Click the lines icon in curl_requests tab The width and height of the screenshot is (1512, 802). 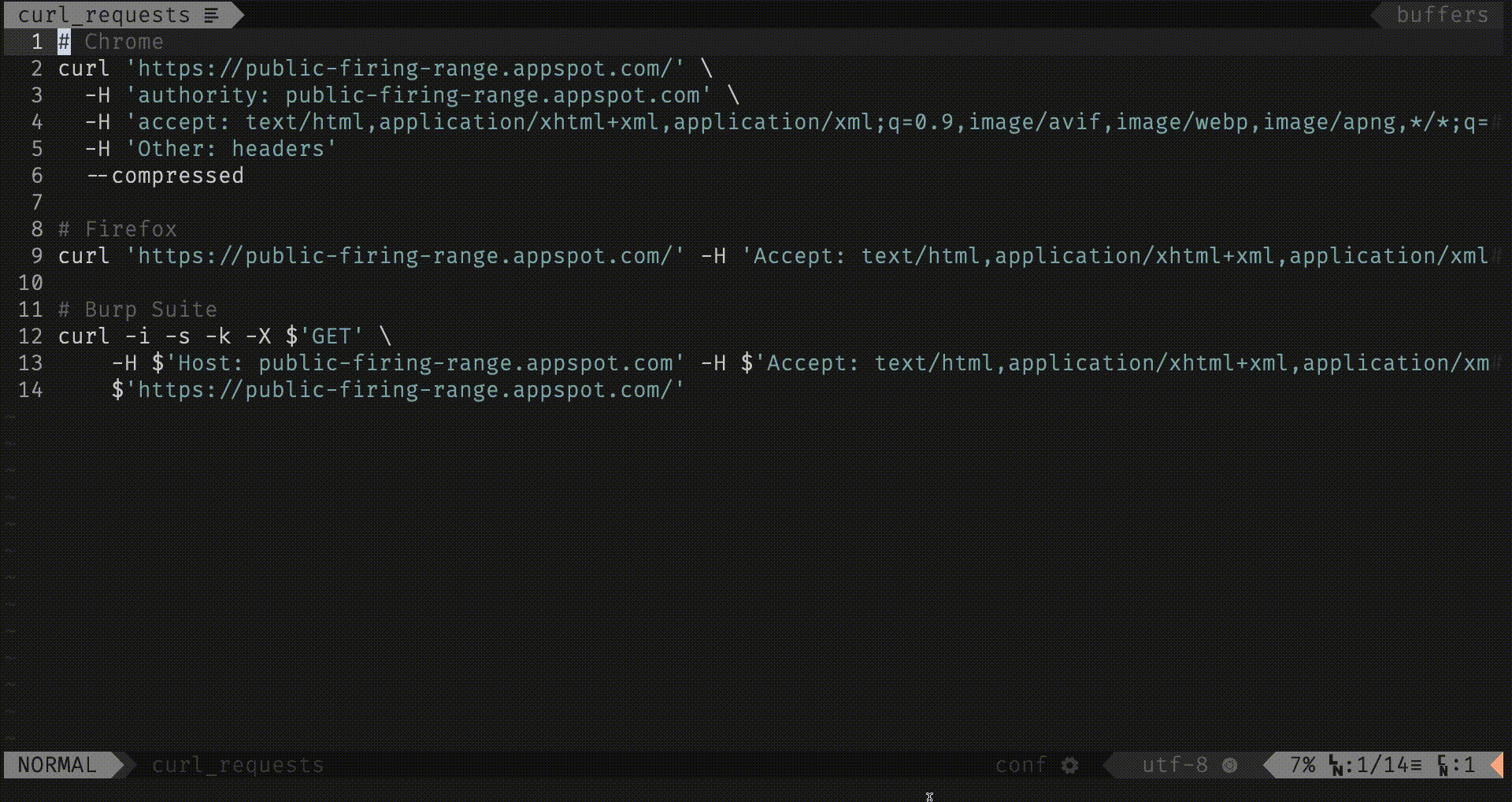click(211, 15)
